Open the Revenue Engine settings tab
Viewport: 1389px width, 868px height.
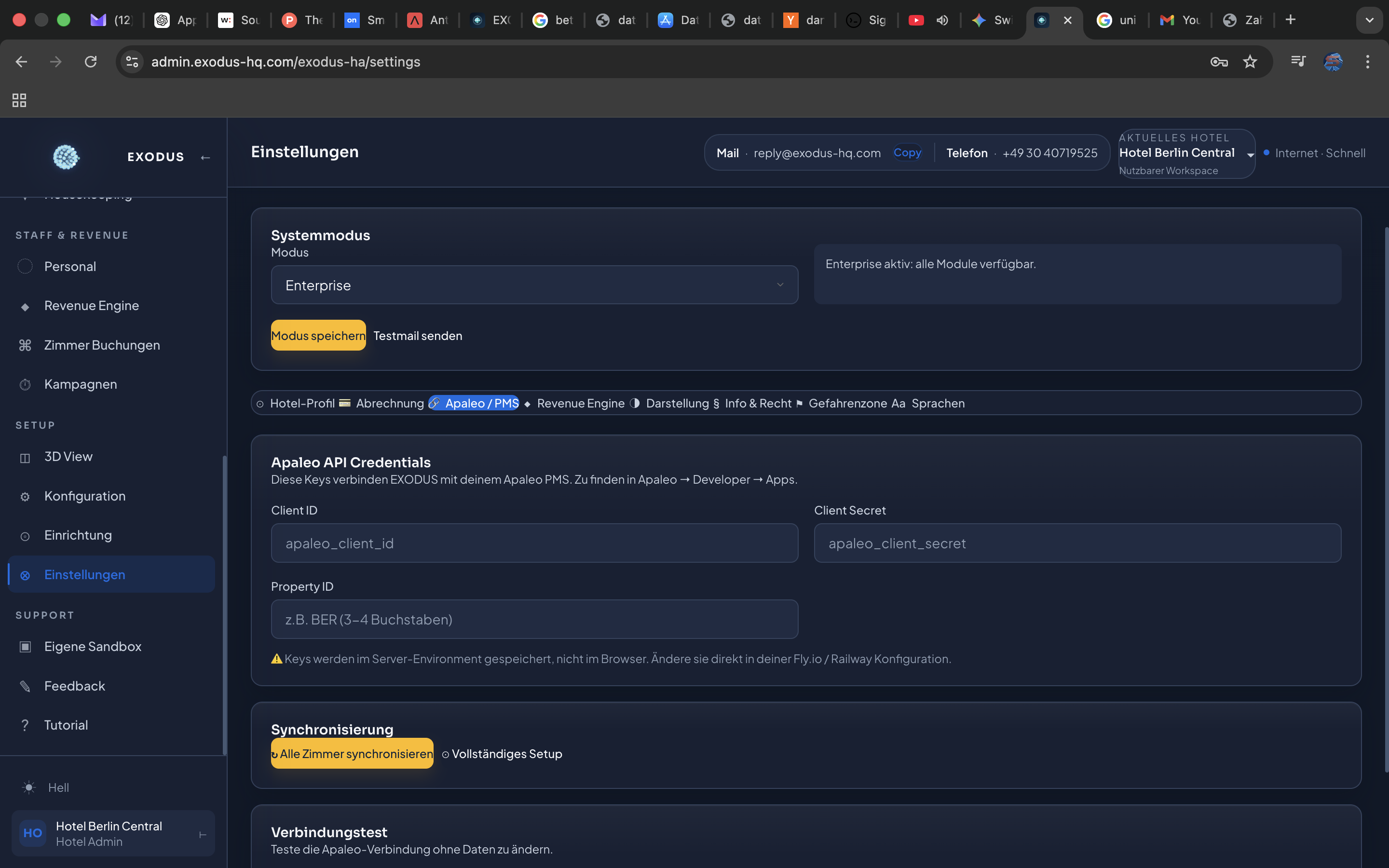click(573, 403)
